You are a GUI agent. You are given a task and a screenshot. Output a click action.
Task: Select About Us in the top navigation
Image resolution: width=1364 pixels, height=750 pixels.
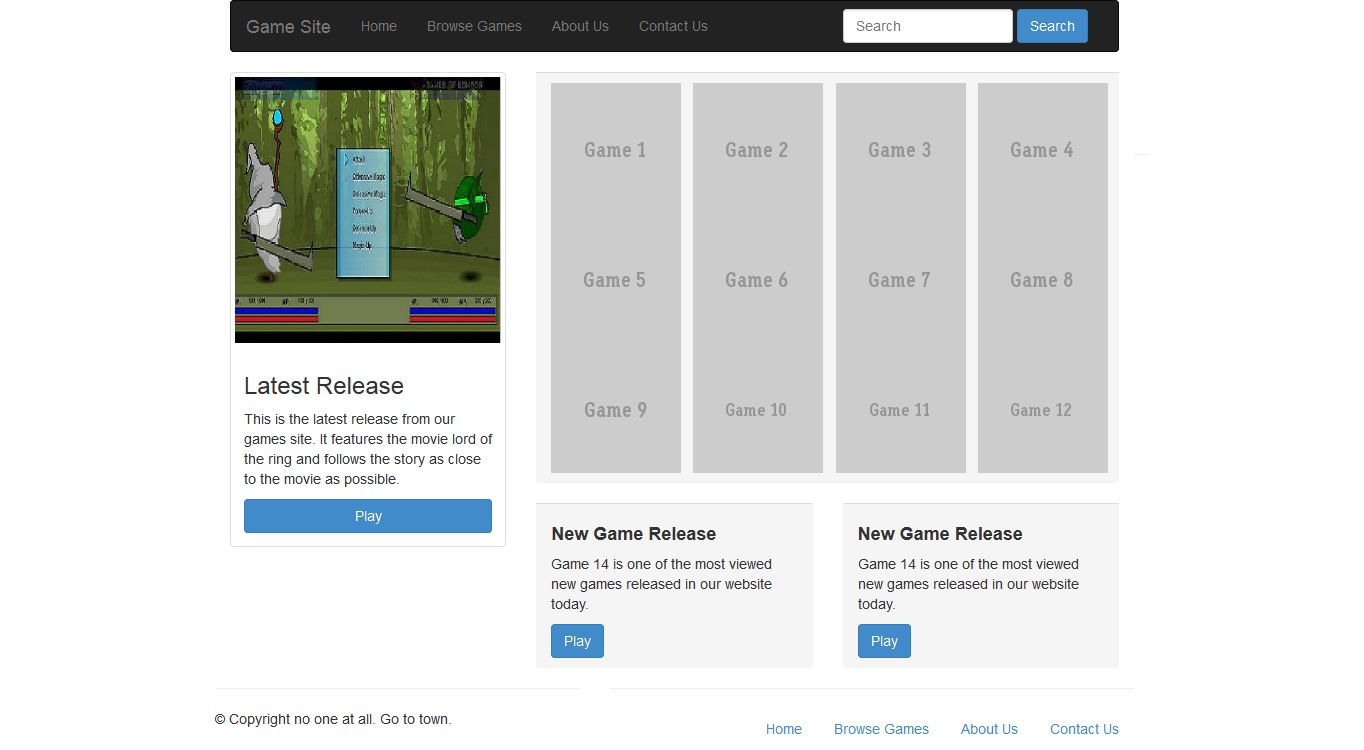(580, 26)
